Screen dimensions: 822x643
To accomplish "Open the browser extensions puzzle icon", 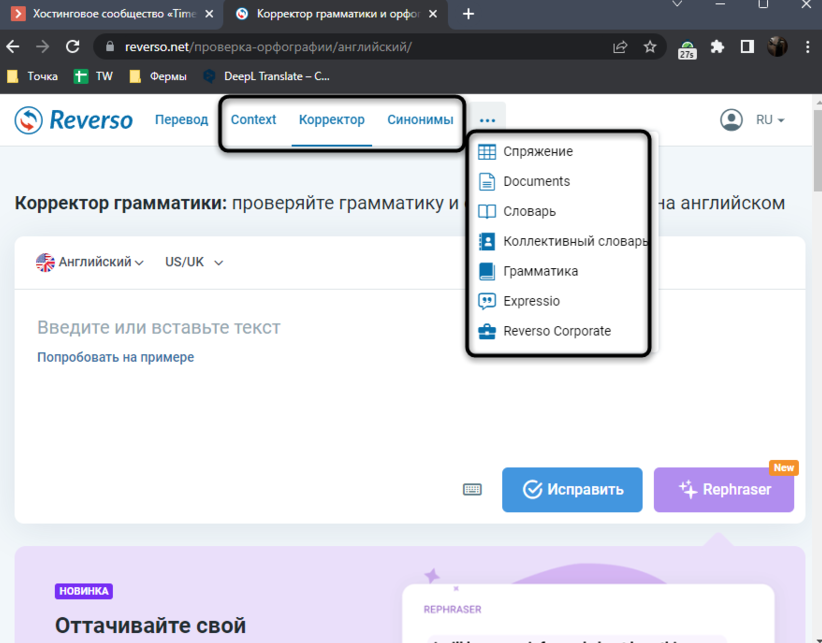I will point(717,47).
